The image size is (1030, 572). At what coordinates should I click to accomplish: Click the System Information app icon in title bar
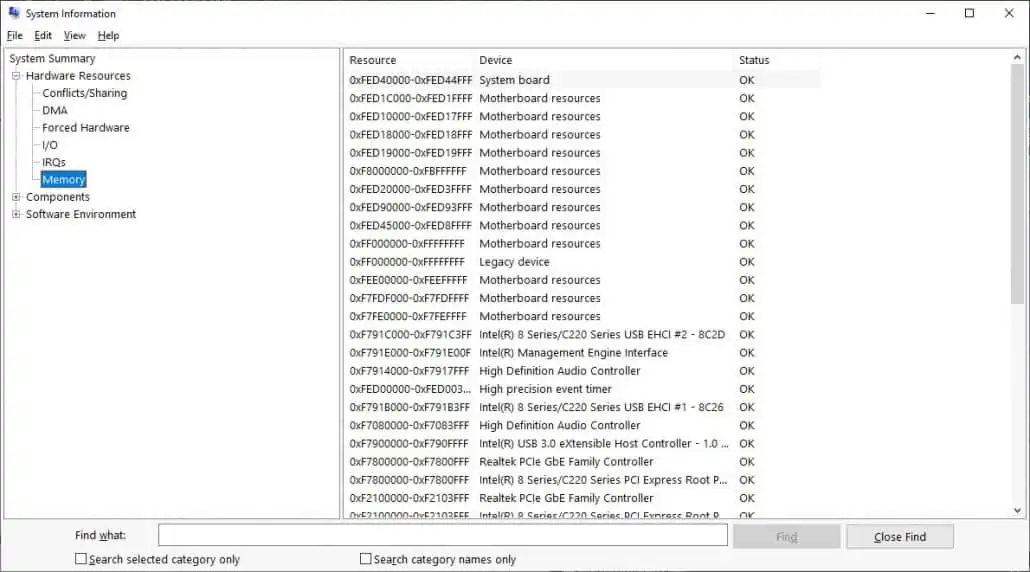tap(14, 12)
